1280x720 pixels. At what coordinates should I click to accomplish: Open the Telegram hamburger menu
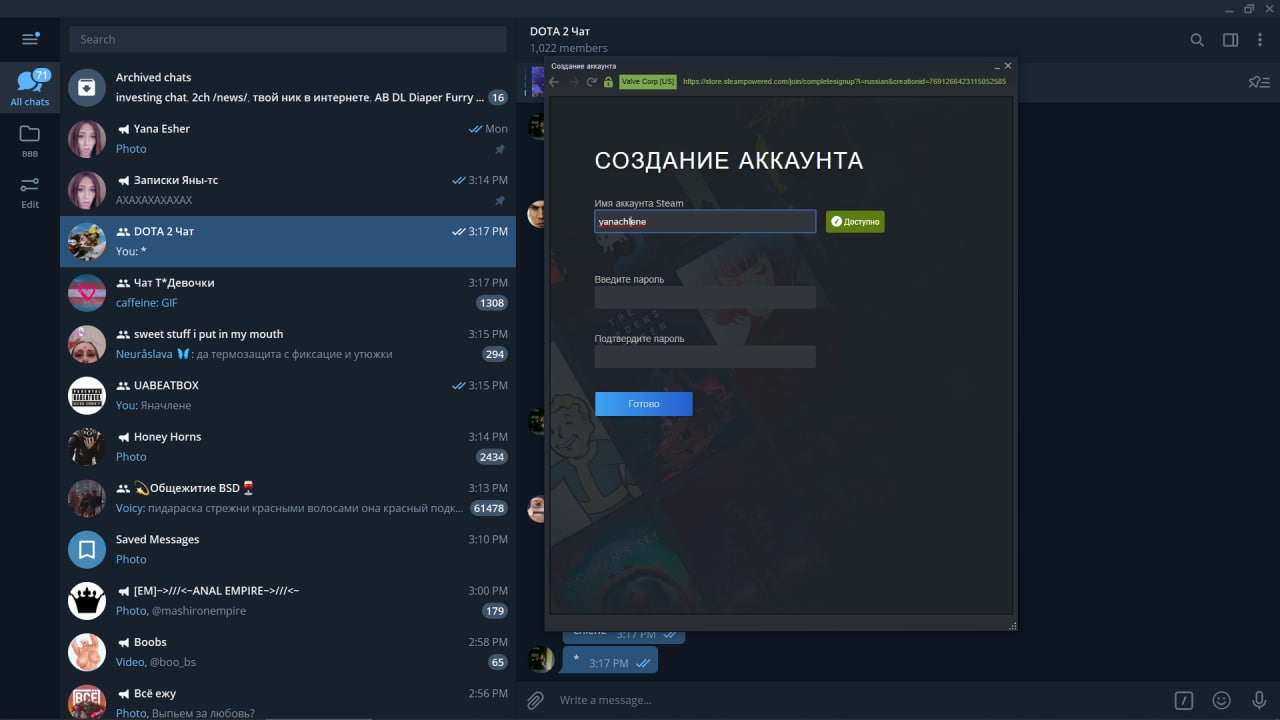(30, 39)
